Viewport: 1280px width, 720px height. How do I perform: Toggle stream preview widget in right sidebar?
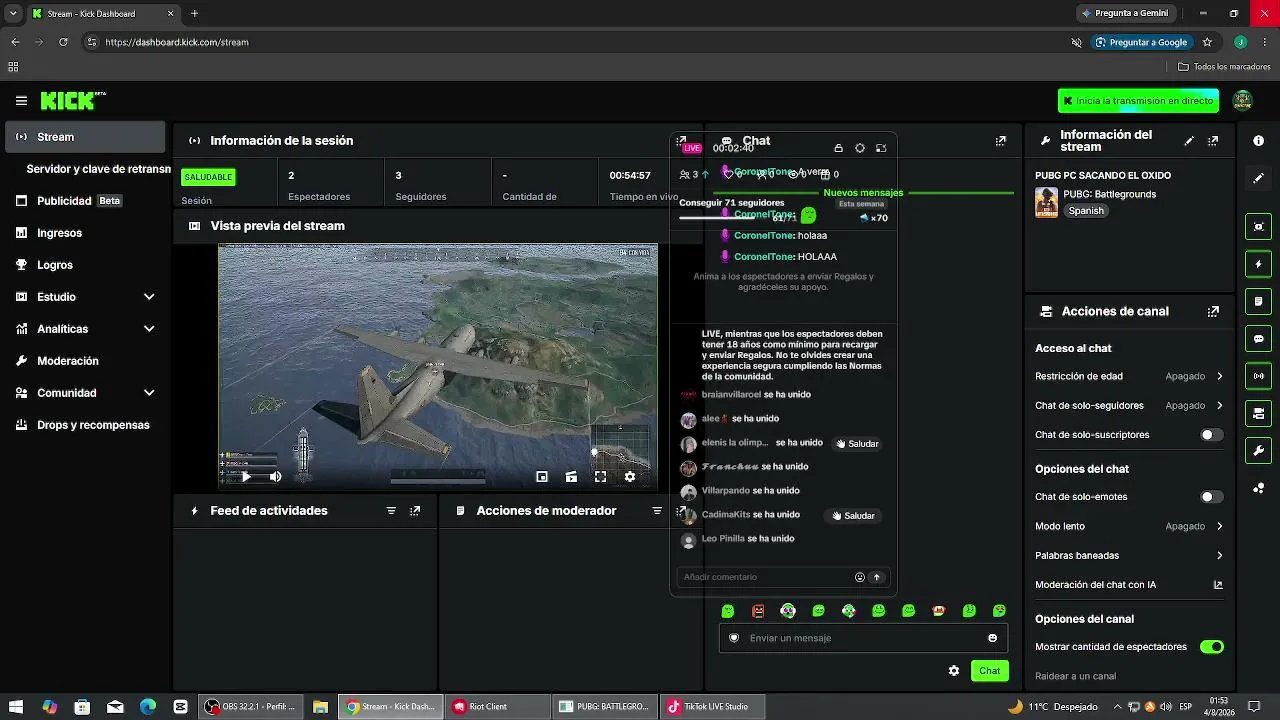(1258, 227)
